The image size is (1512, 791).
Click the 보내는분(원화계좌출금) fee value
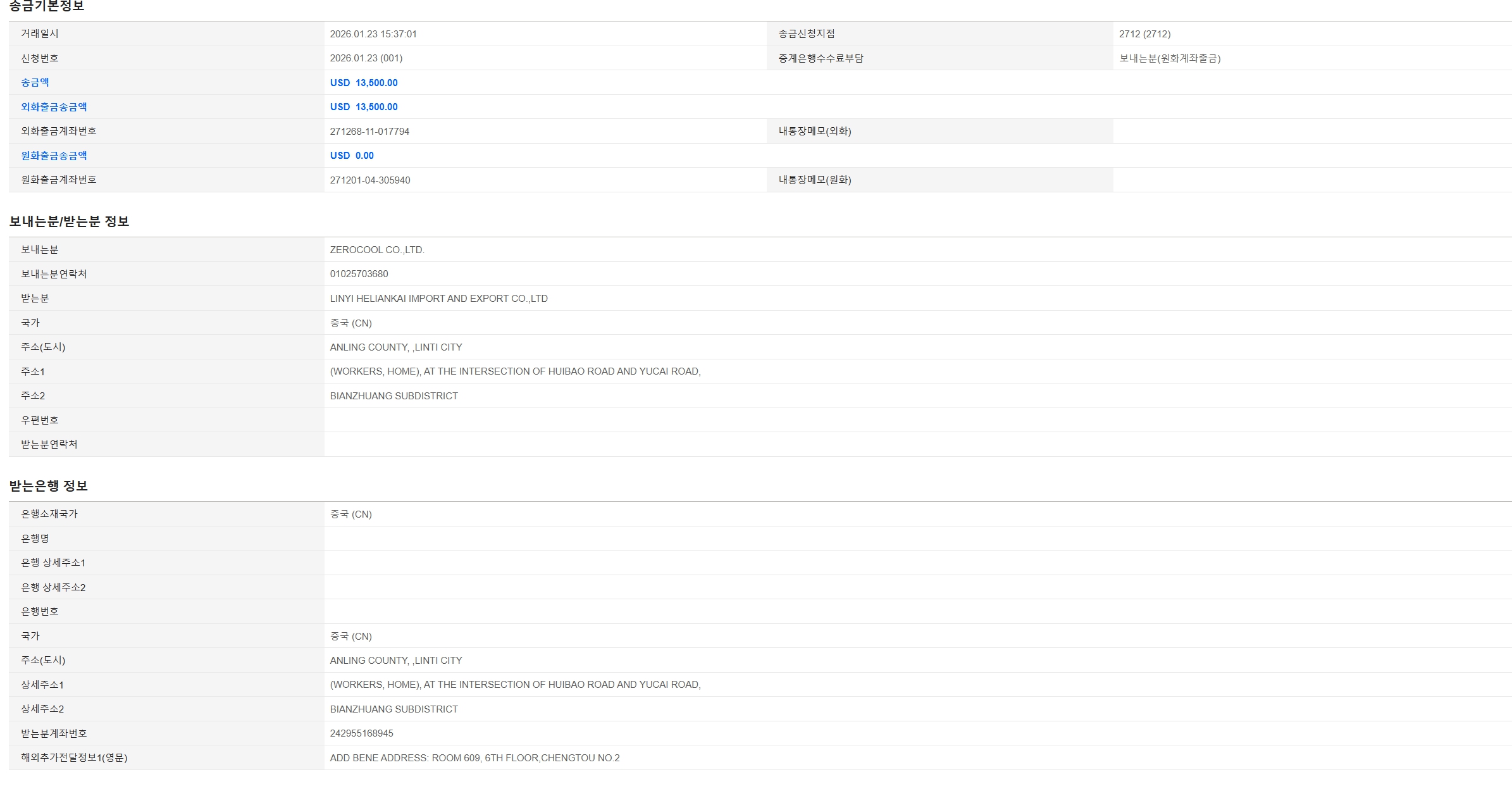point(1170,58)
